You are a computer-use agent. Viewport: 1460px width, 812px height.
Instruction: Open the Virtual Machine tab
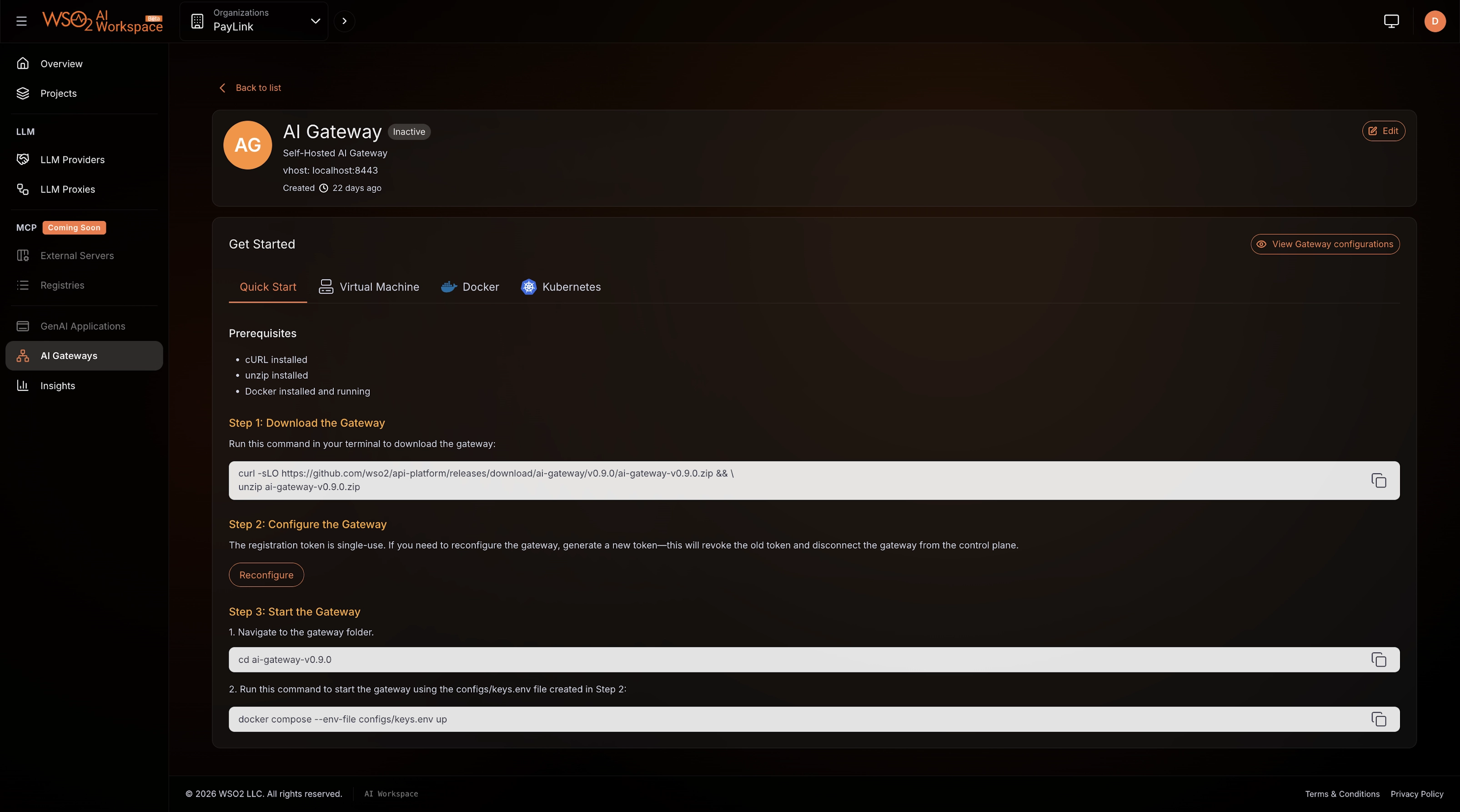(x=369, y=287)
